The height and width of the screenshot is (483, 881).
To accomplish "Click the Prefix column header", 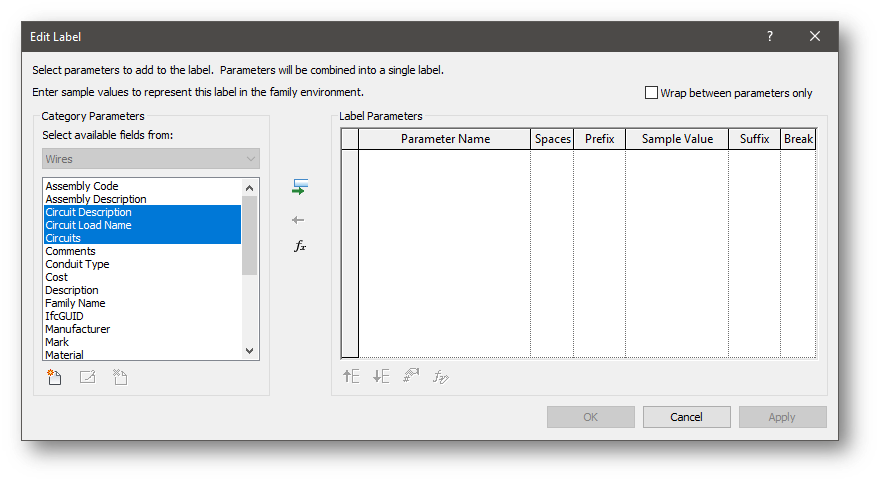I will (x=600, y=139).
